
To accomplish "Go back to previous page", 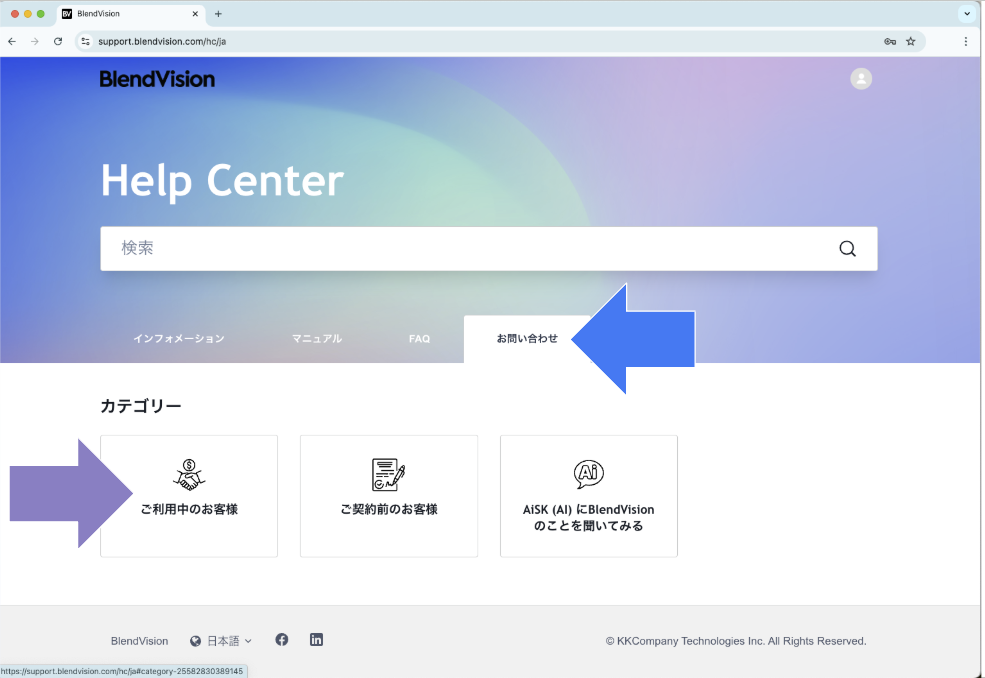I will pos(12,41).
